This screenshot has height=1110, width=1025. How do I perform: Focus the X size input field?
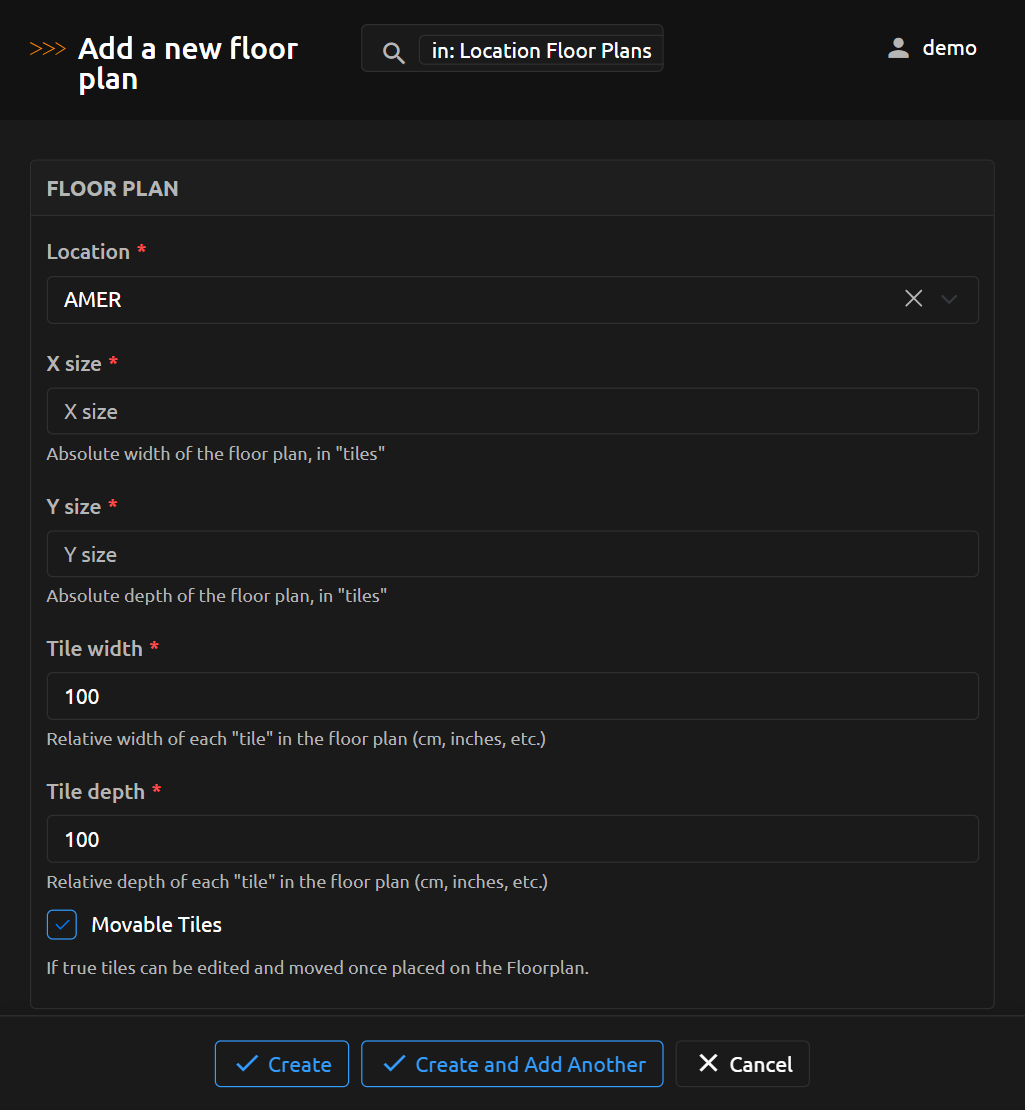click(512, 411)
